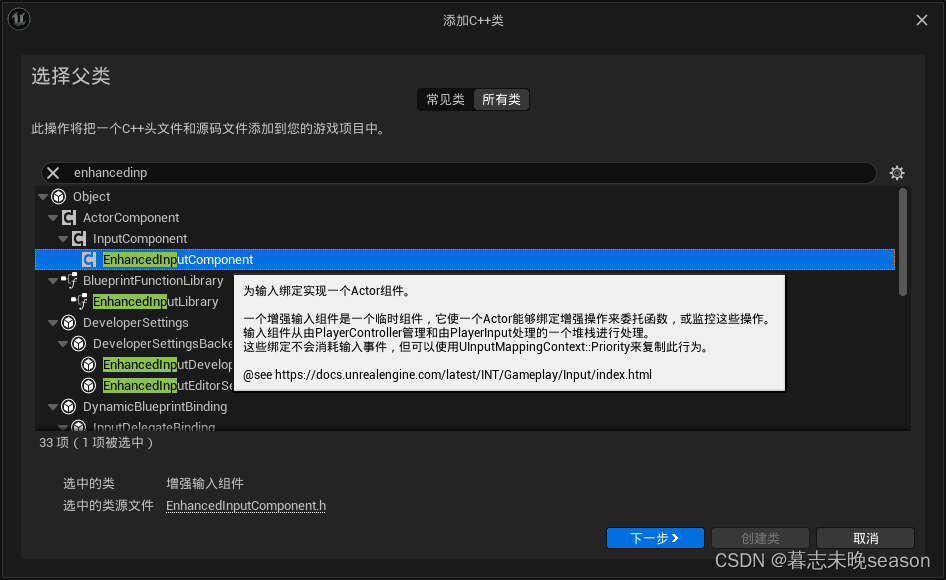Select the EnhancedInputLibrary row
946x580 pixels.
[x=156, y=302]
